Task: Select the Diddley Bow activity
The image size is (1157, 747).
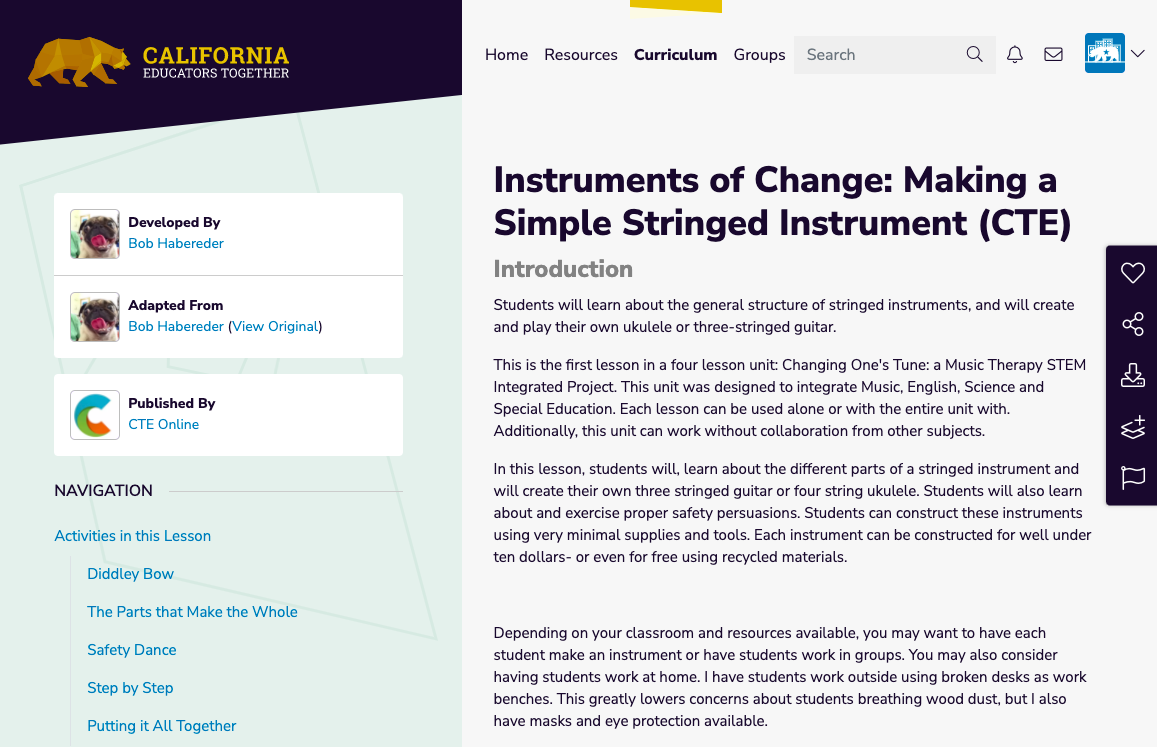Action: 130,573
